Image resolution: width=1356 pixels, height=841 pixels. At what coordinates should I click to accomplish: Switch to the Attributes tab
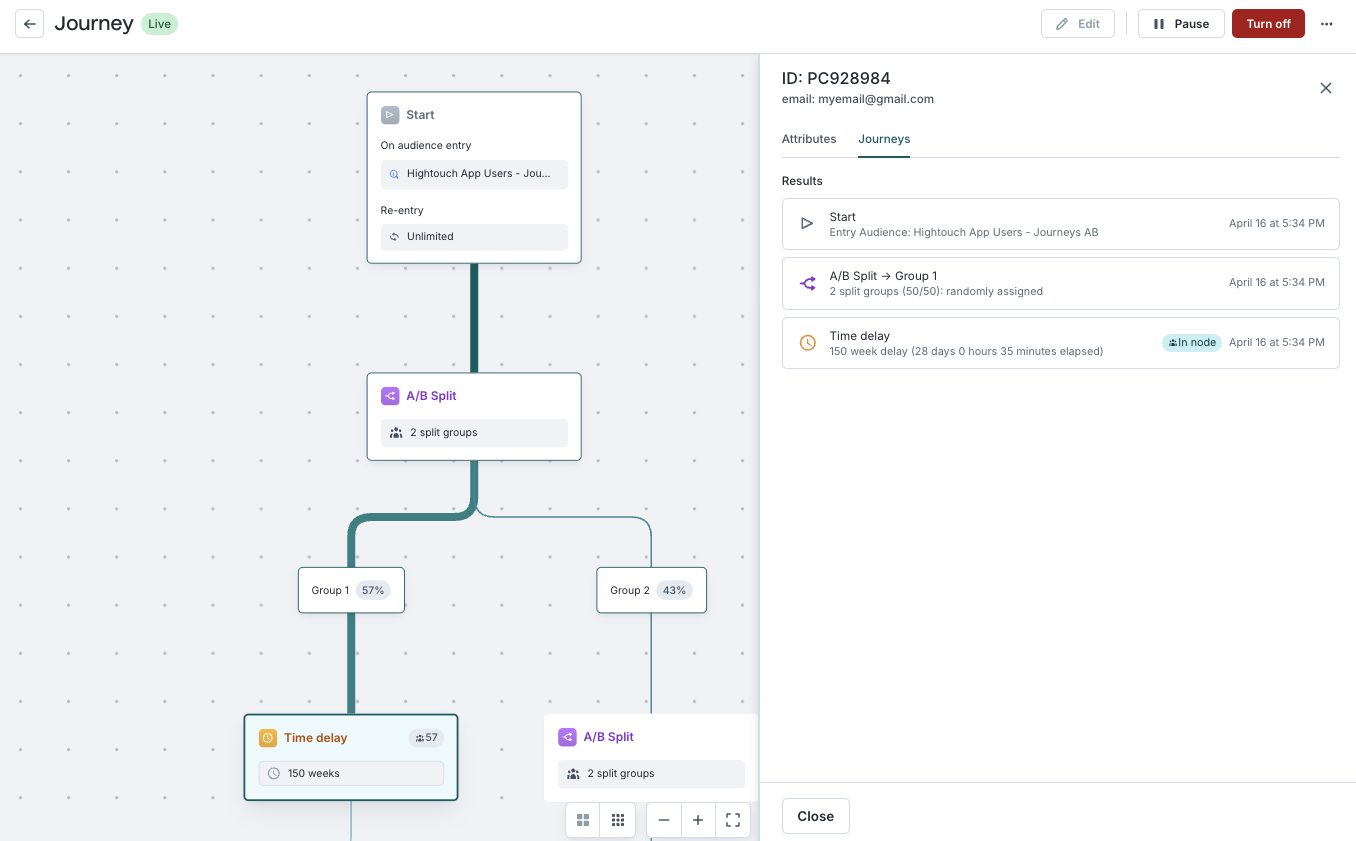click(x=809, y=139)
